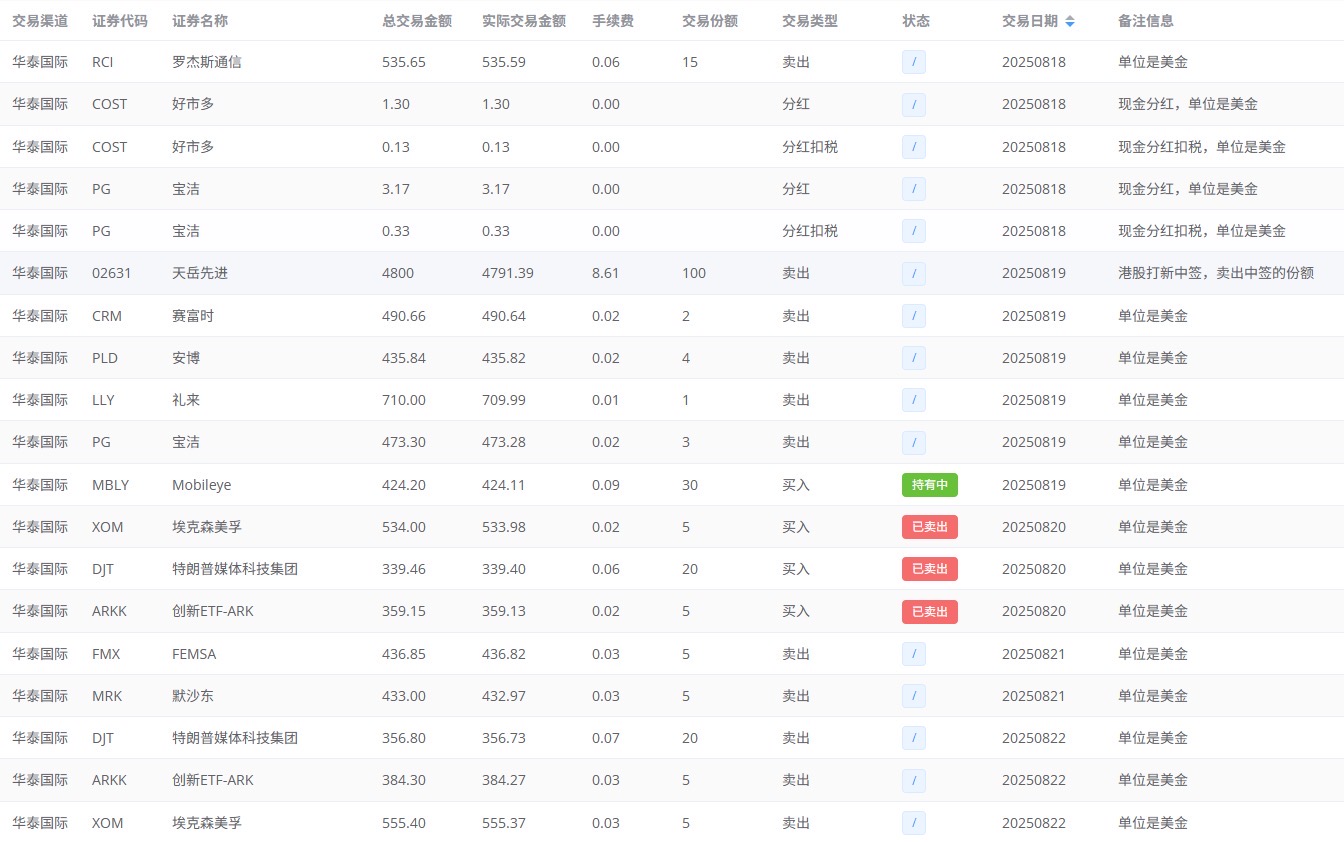Click the 384.30 total amount cell
This screenshot has width=1344, height=842.
pyautogui.click(x=404, y=780)
